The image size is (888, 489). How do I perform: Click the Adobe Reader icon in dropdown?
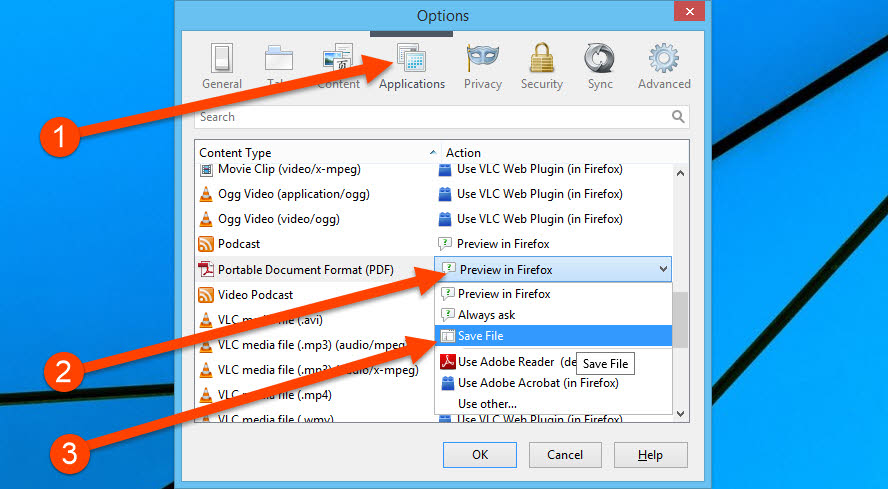point(448,362)
